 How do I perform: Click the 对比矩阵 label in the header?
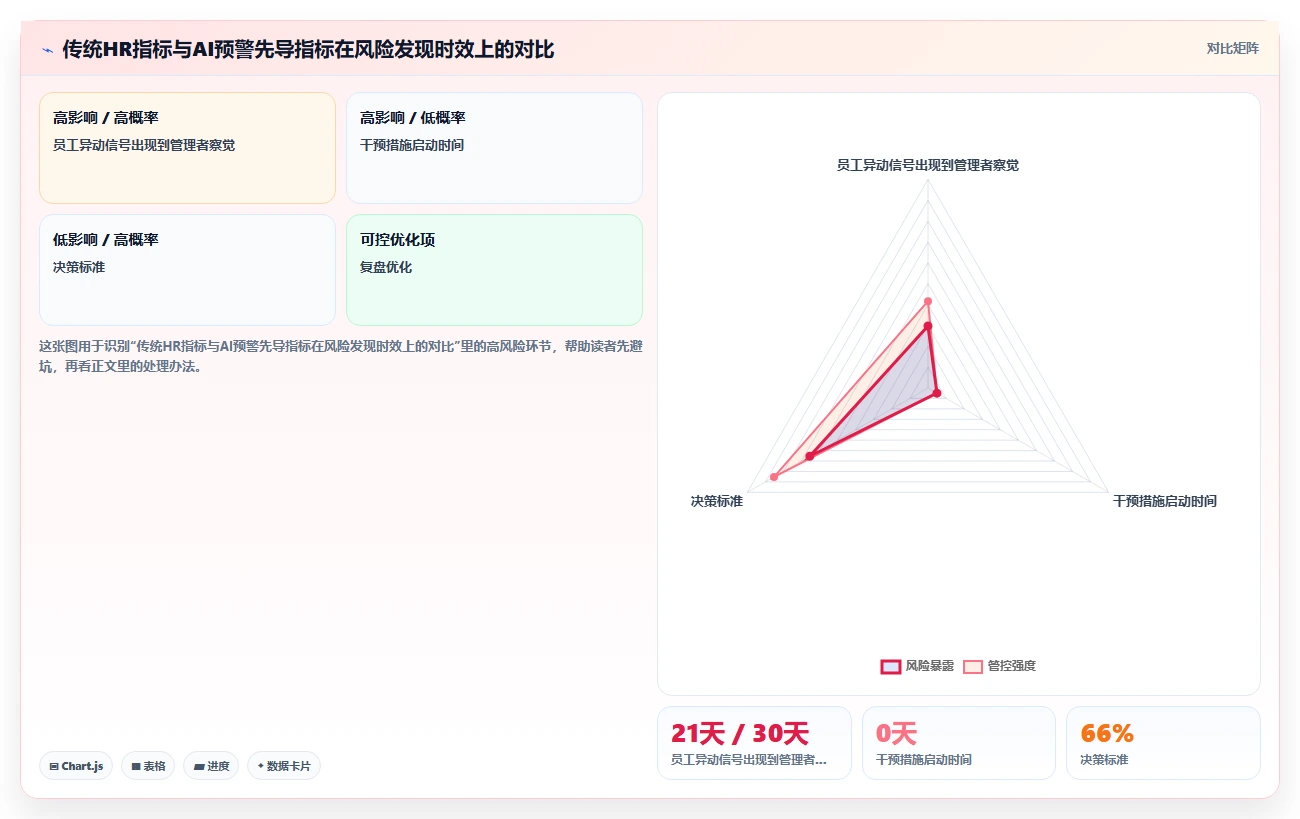[1232, 48]
